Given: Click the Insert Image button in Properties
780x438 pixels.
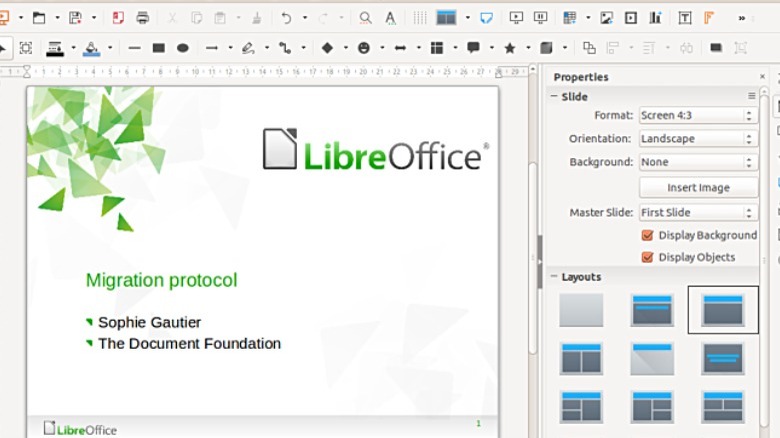Looking at the screenshot, I should (698, 187).
